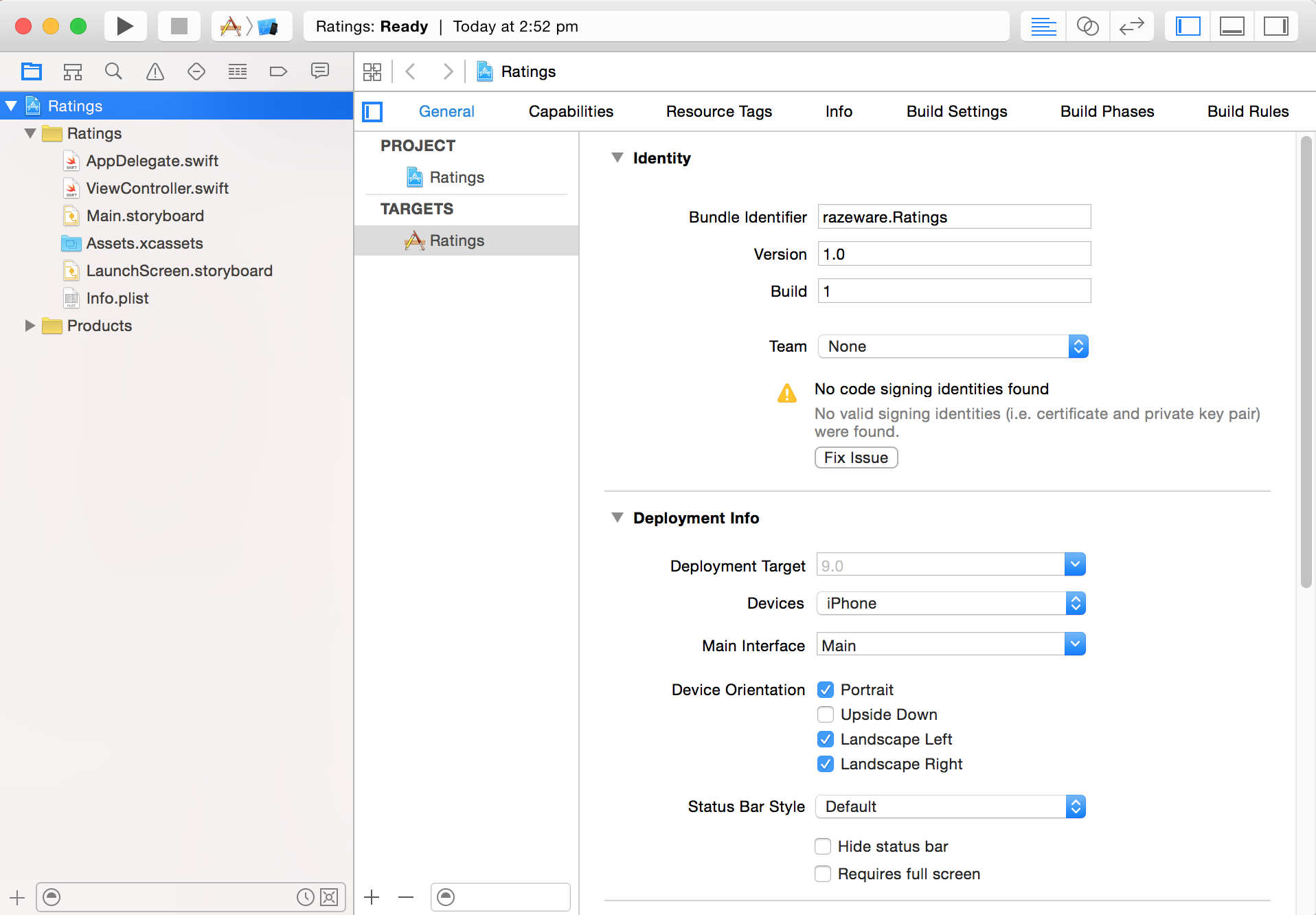Open the Symbol navigator
1316x915 pixels.
73,71
